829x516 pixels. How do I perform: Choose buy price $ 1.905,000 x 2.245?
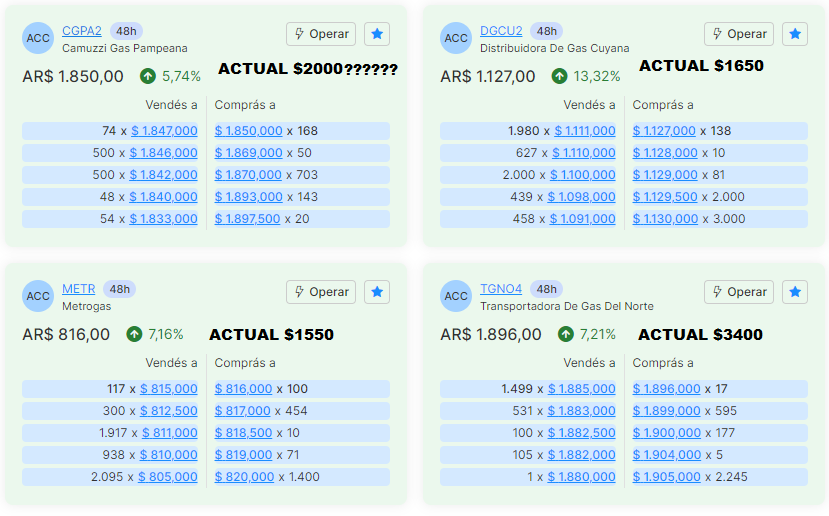point(667,477)
